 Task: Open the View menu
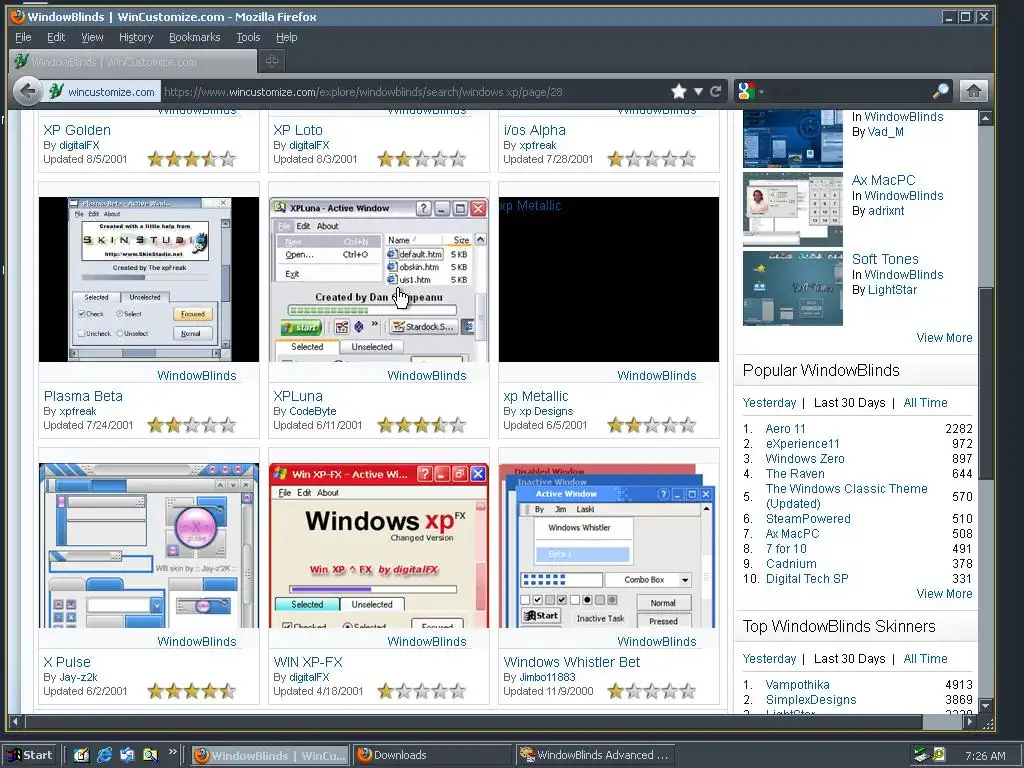point(92,37)
